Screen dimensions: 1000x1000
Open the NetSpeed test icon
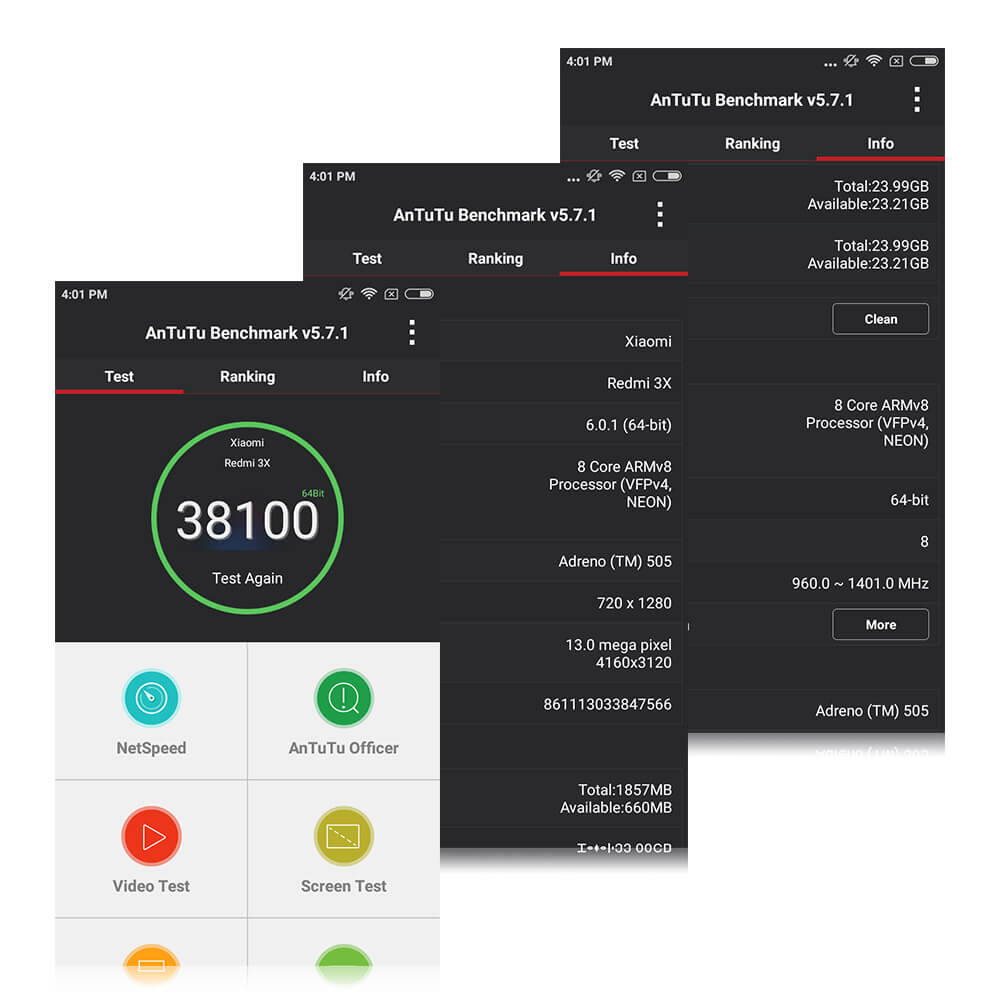pyautogui.click(x=151, y=698)
